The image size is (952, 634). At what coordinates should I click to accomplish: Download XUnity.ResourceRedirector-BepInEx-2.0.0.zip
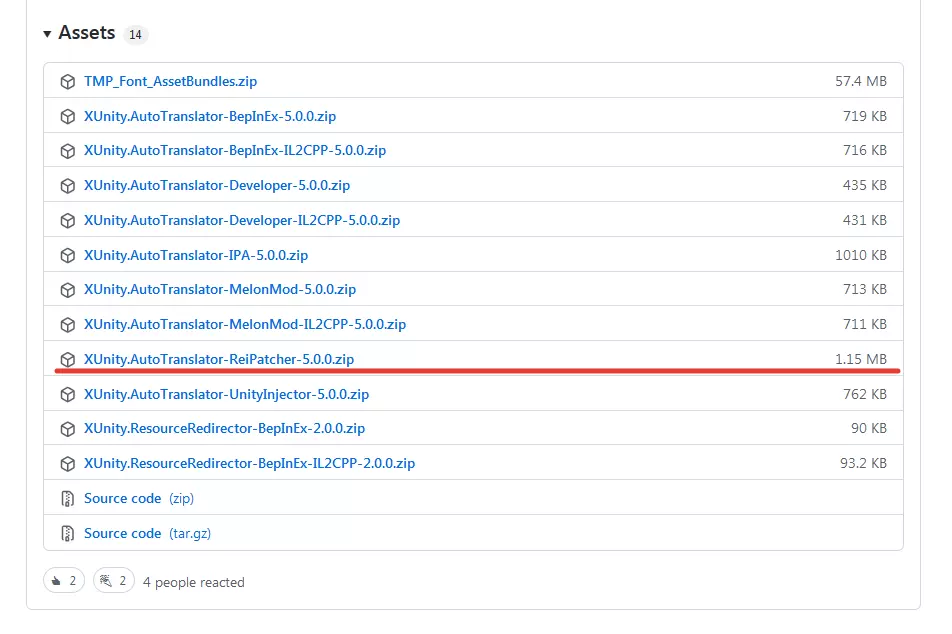click(224, 428)
